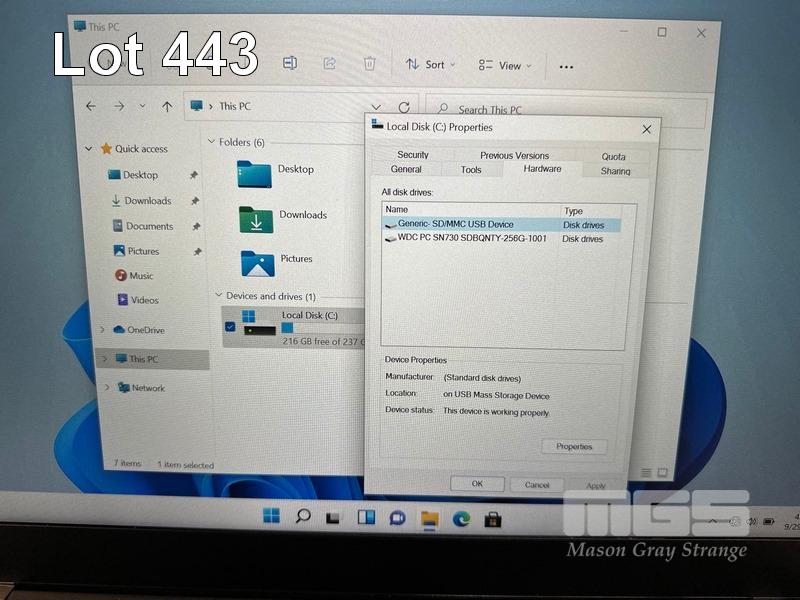Click the Share icon in the toolbar
This screenshot has height=600, width=800.
point(329,63)
